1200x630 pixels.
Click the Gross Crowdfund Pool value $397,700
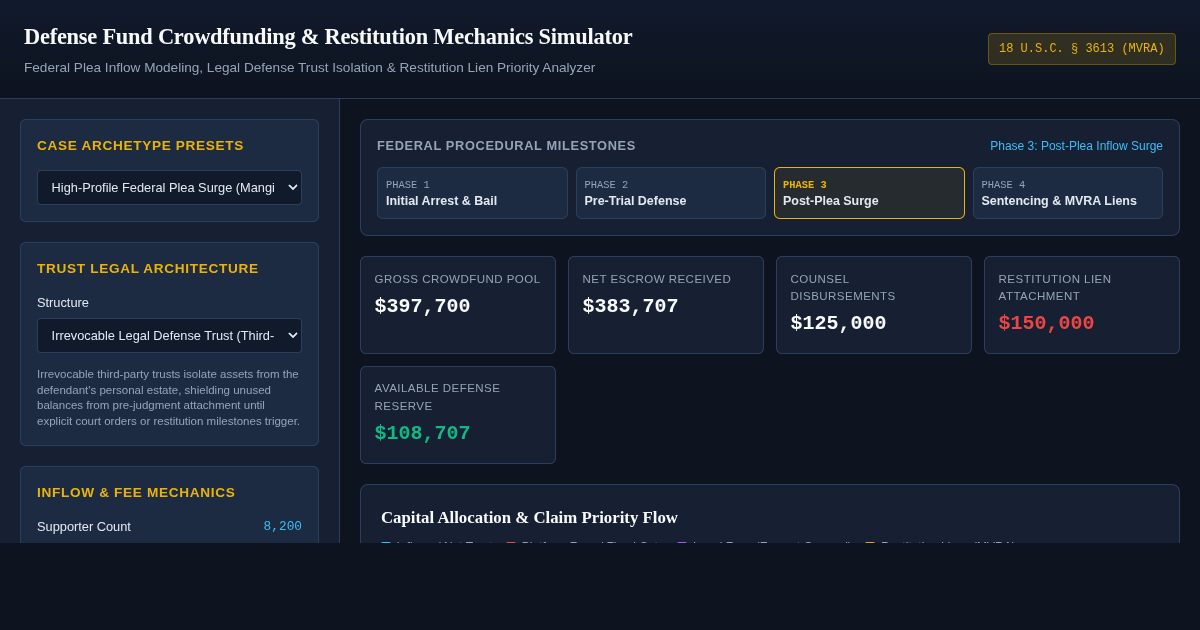click(x=422, y=306)
